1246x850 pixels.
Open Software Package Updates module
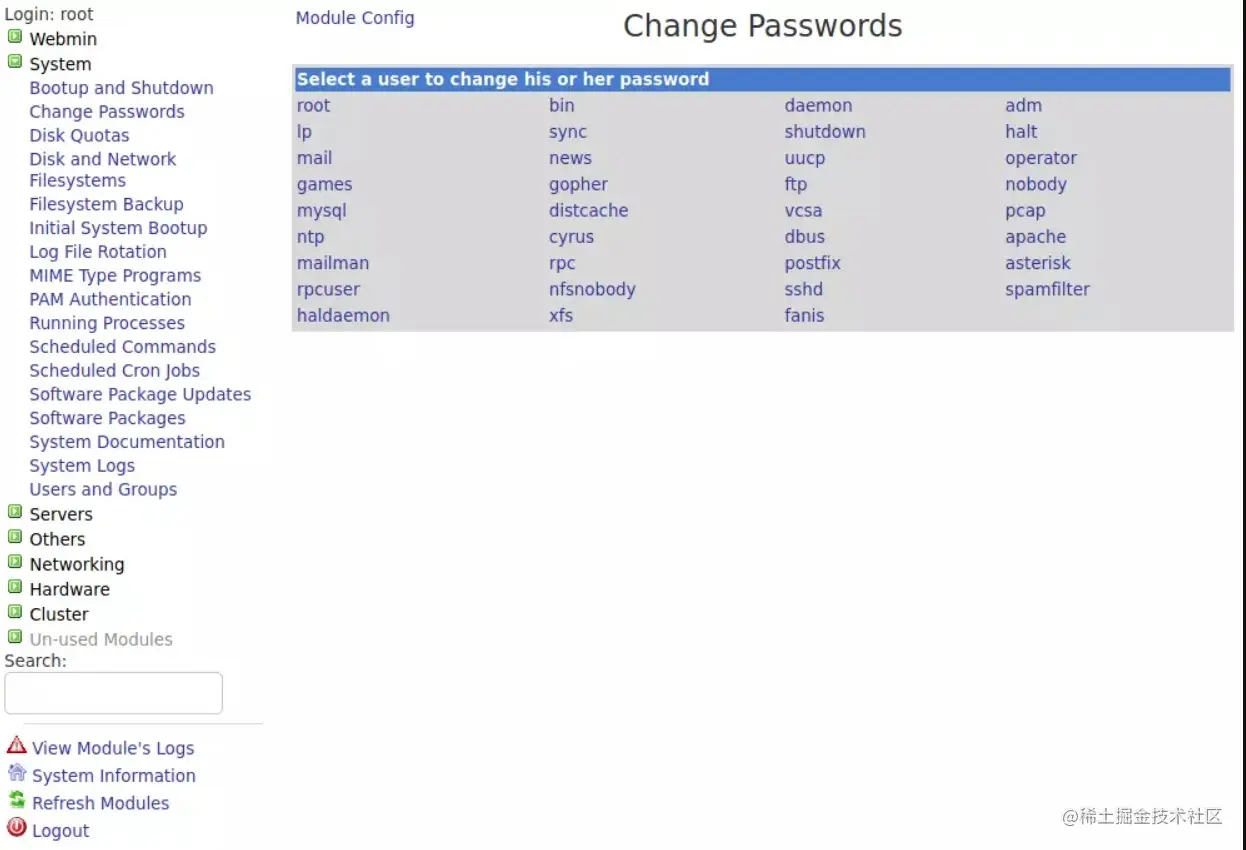140,394
